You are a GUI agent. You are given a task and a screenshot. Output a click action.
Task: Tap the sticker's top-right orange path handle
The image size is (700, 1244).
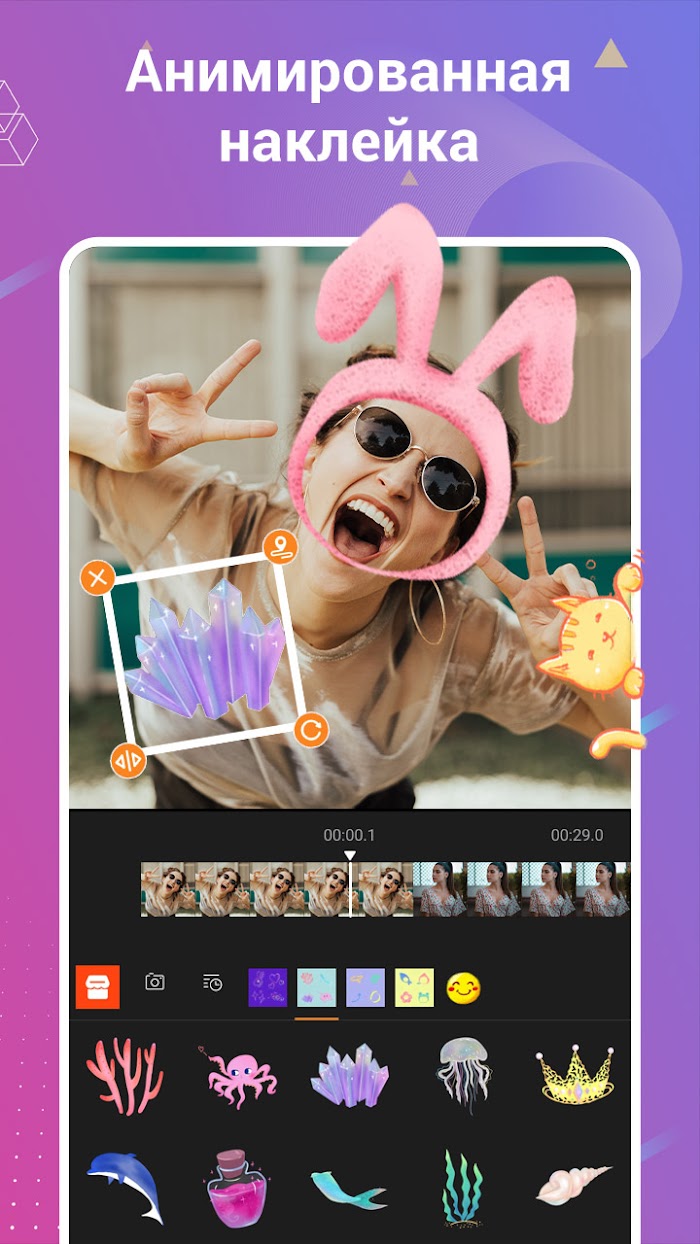pos(281,548)
